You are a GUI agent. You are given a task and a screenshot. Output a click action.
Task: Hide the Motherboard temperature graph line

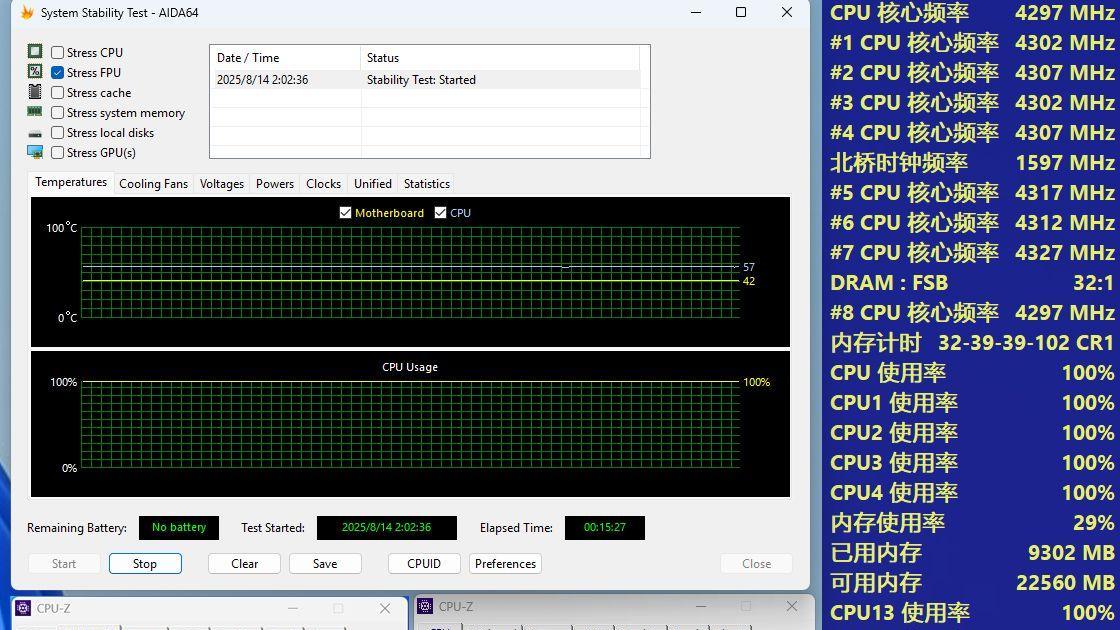tap(346, 213)
